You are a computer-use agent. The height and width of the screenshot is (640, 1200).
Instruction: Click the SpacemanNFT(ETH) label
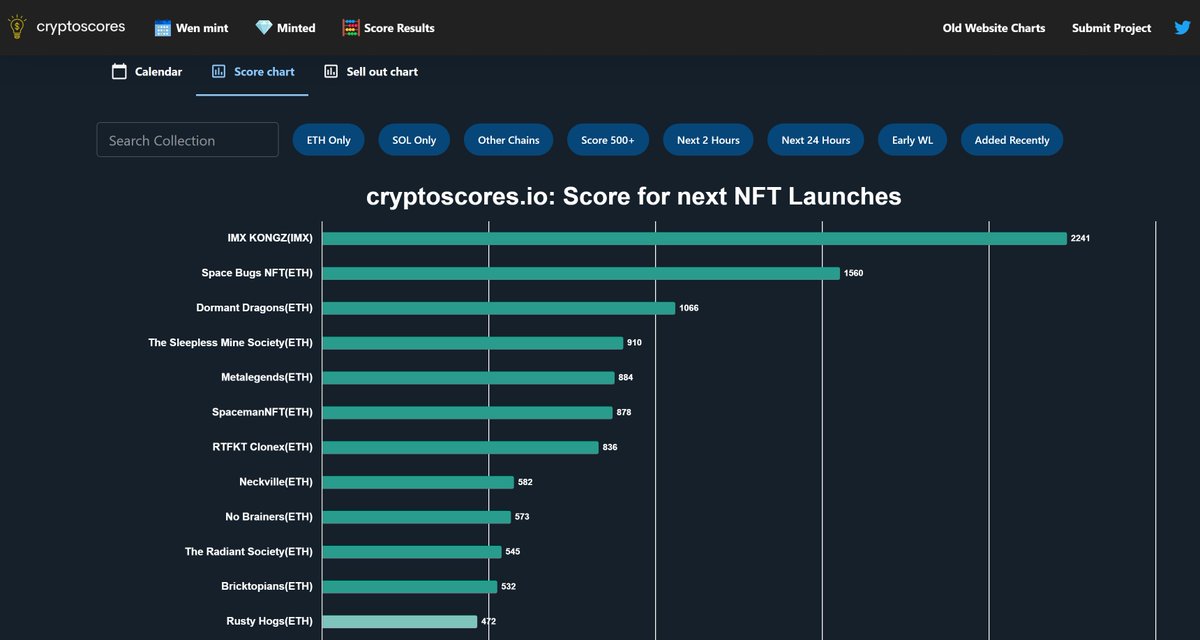(x=262, y=412)
